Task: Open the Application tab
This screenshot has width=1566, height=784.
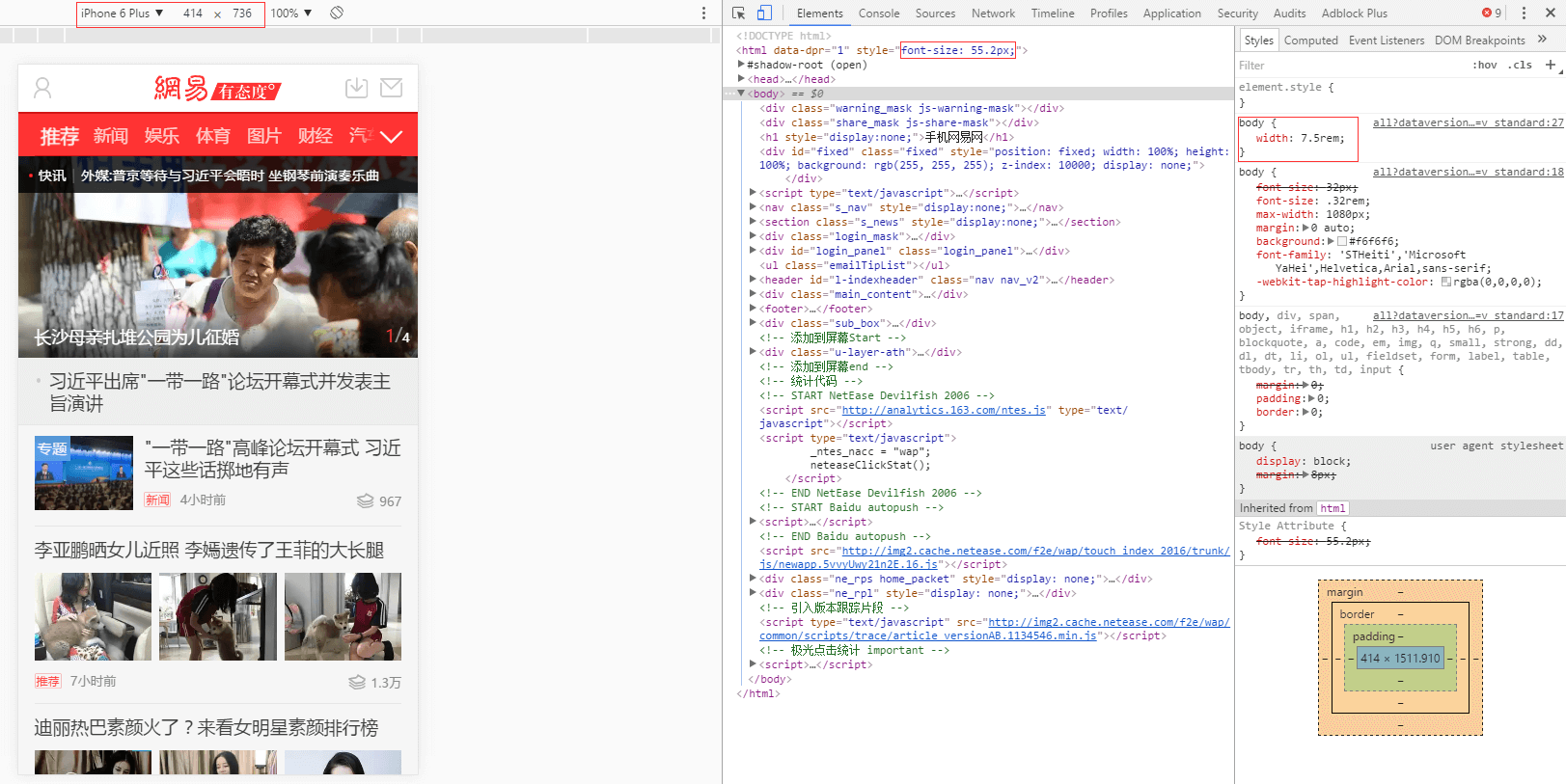Action: [1172, 14]
